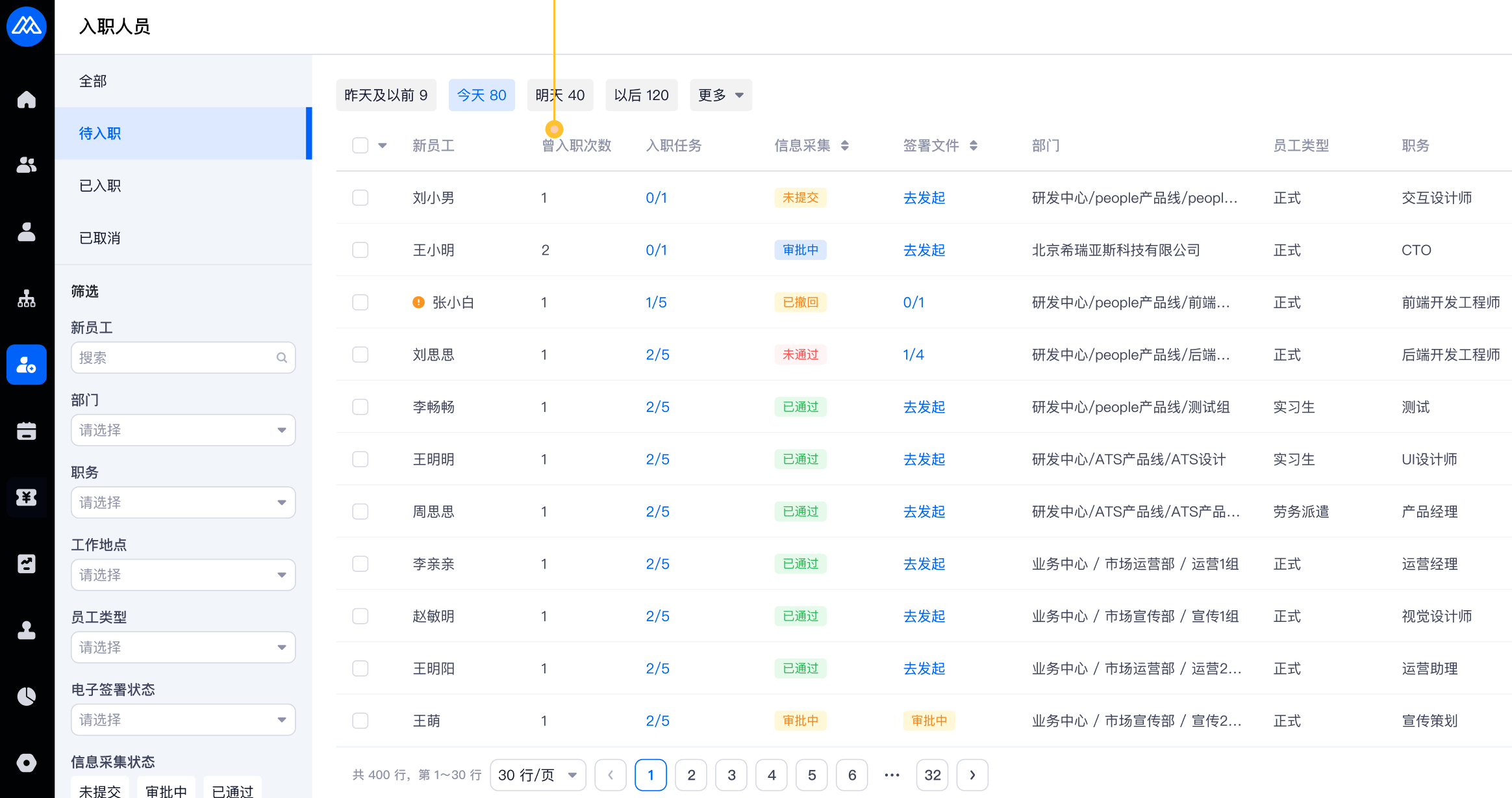Click the orange warning icon beside 张小白

[x=419, y=302]
